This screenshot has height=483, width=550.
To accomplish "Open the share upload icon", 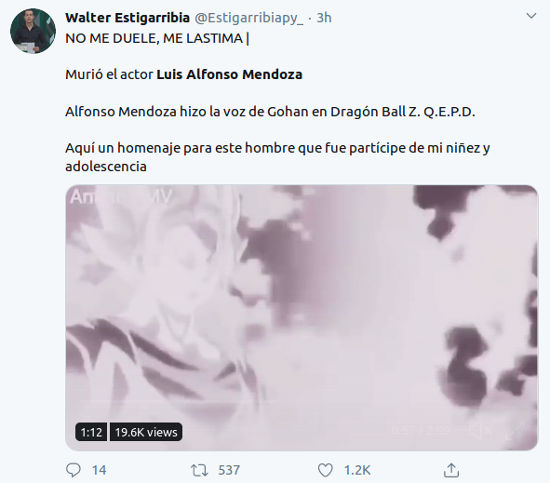I will (451, 470).
